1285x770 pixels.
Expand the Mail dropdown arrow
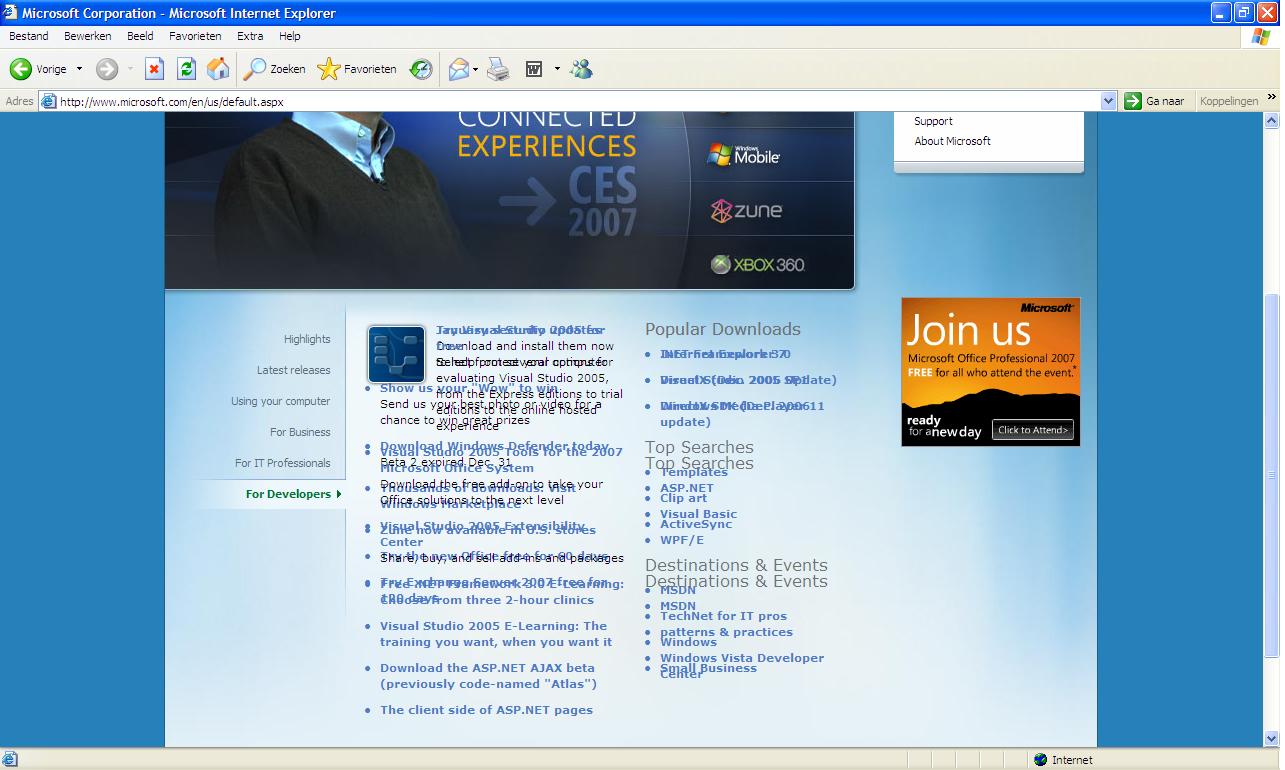(x=476, y=69)
